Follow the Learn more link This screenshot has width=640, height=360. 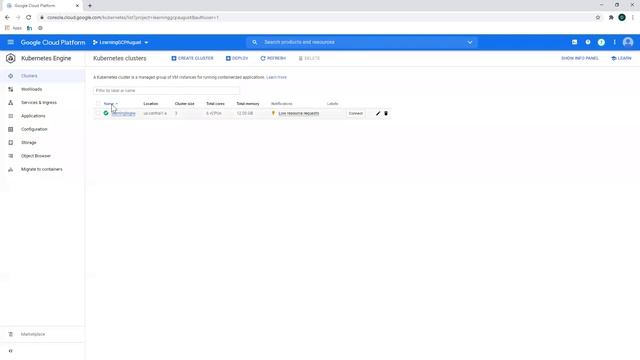click(x=276, y=77)
